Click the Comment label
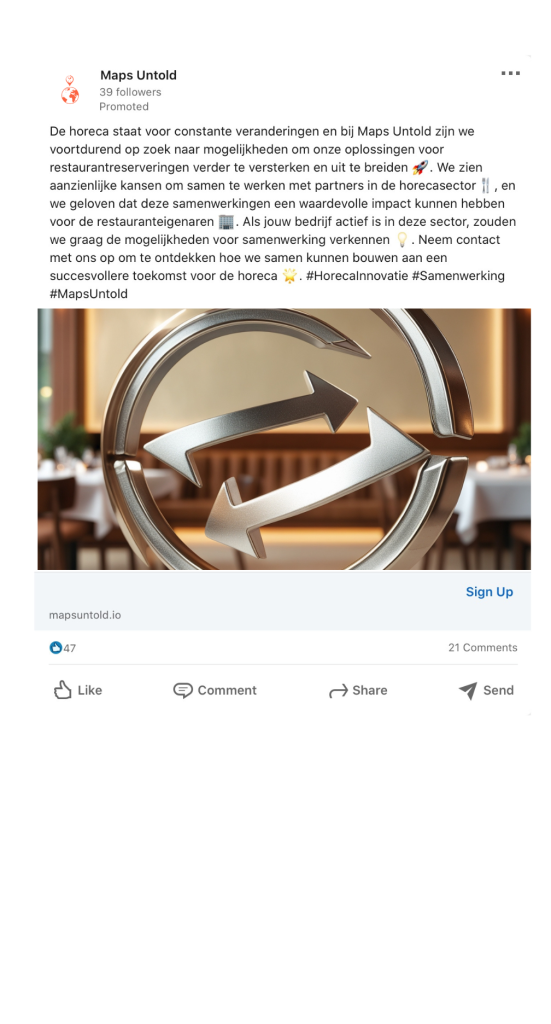 [x=227, y=690]
